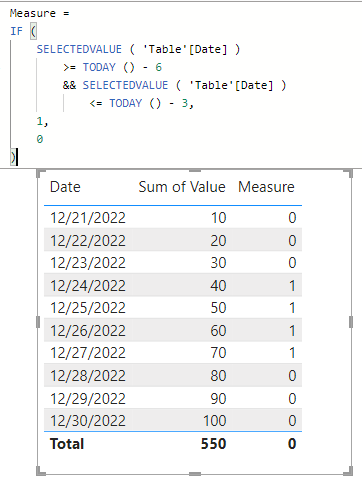Click the value 80 cell
The height and width of the screenshot is (485, 362).
tap(218, 375)
